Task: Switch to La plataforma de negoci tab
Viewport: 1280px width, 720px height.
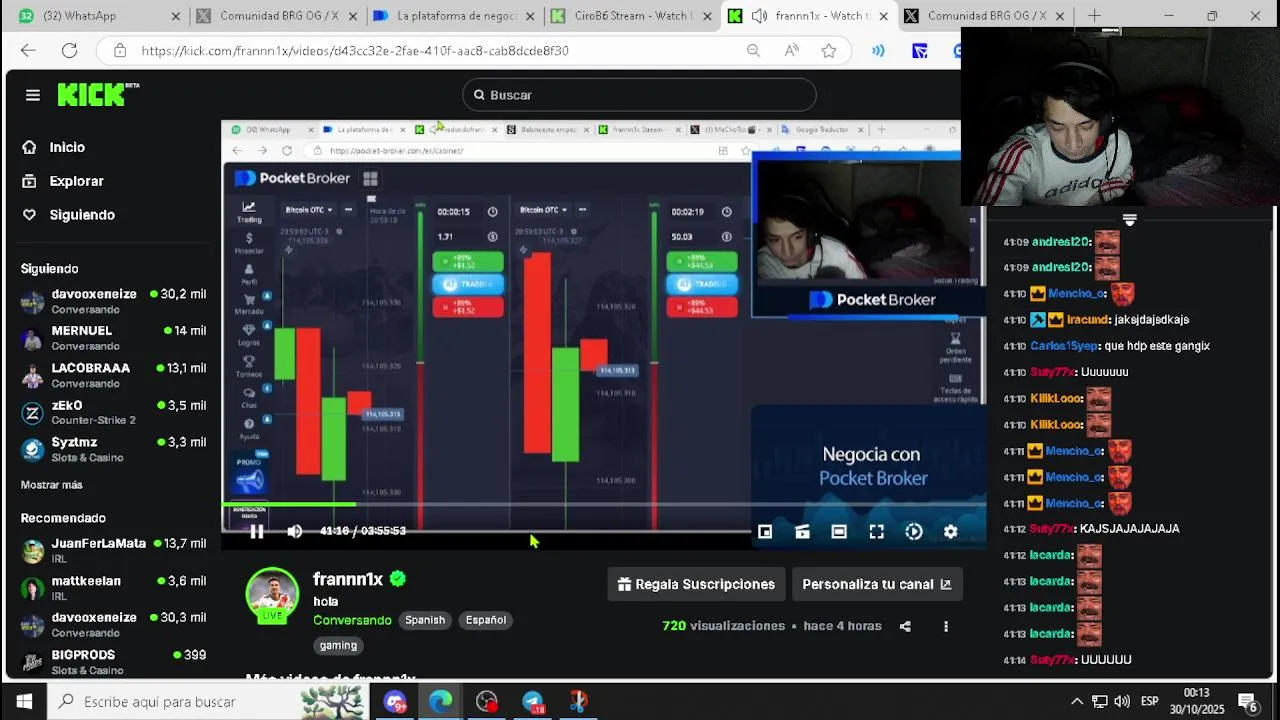Action: coord(455,16)
